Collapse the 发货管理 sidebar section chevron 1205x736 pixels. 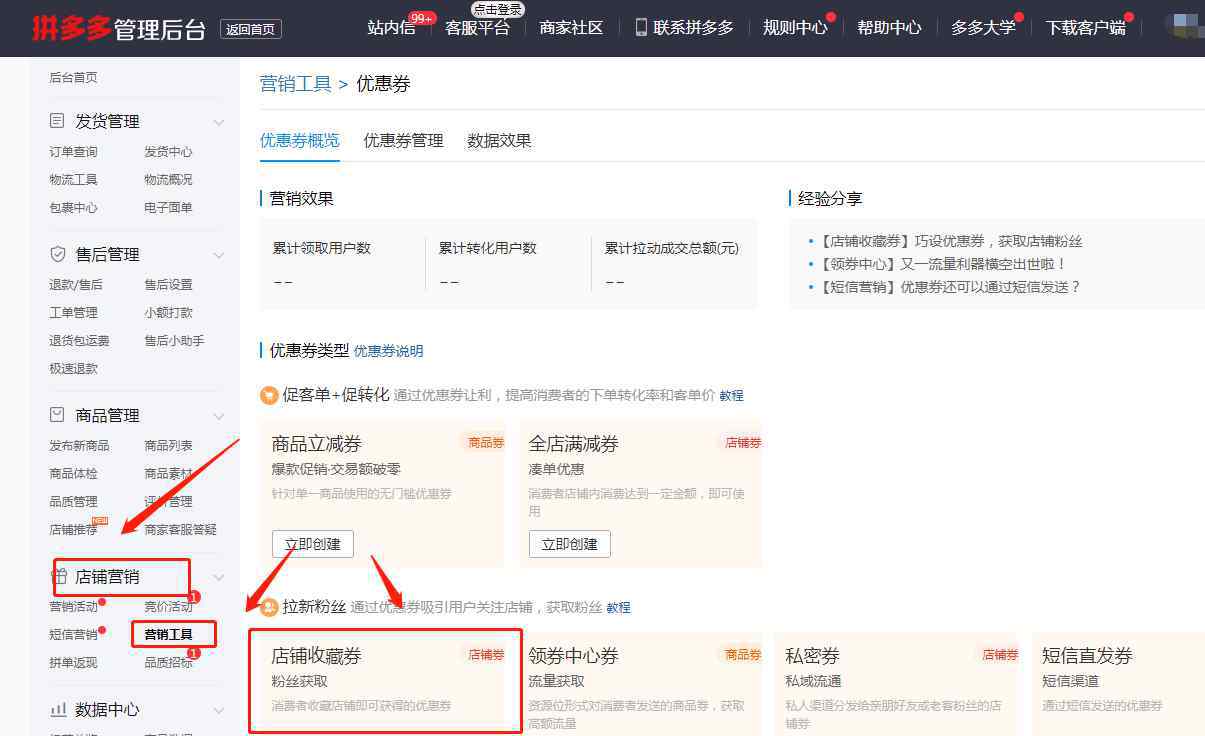click(x=219, y=122)
